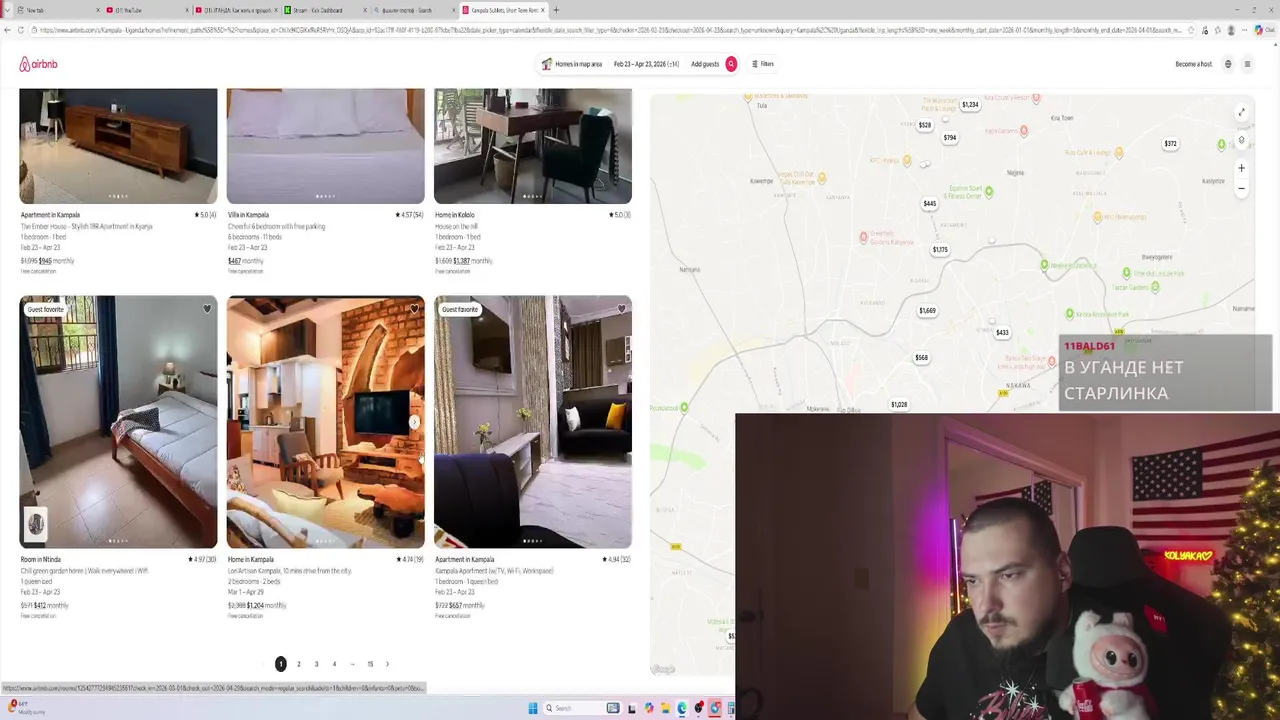Open the Filters panel
Screen dimensions: 1280x720
point(763,64)
